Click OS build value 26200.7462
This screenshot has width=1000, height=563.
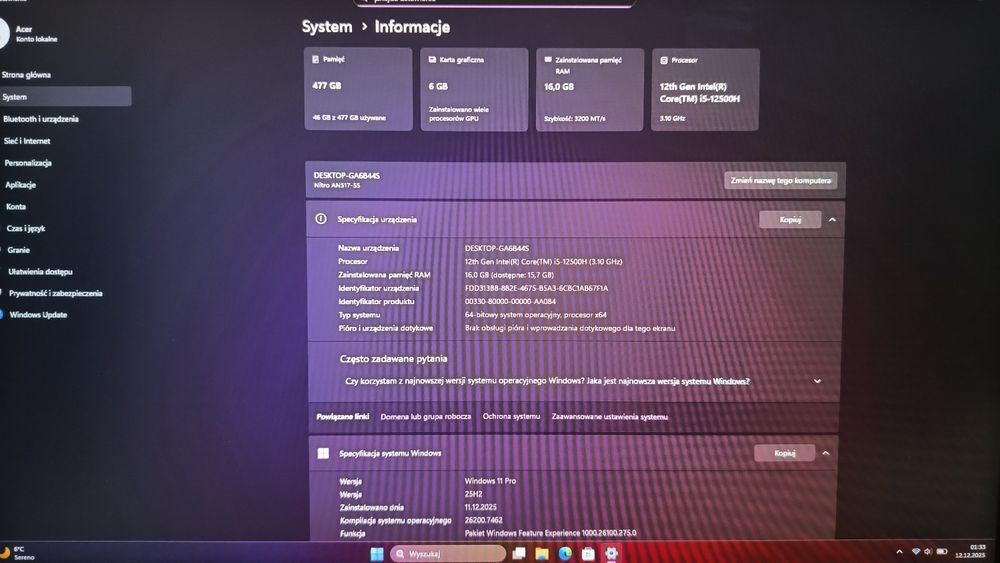coord(483,520)
